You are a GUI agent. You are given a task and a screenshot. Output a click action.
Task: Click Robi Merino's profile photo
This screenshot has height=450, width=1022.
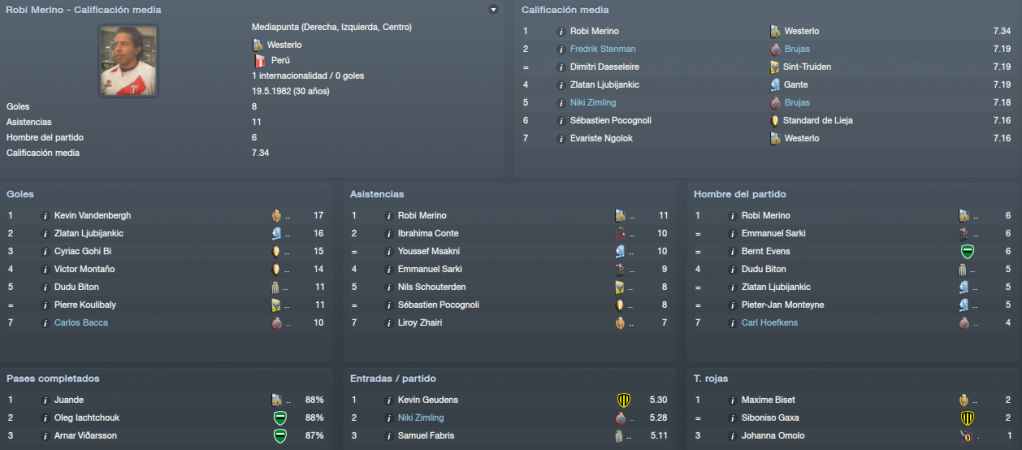[x=128, y=61]
